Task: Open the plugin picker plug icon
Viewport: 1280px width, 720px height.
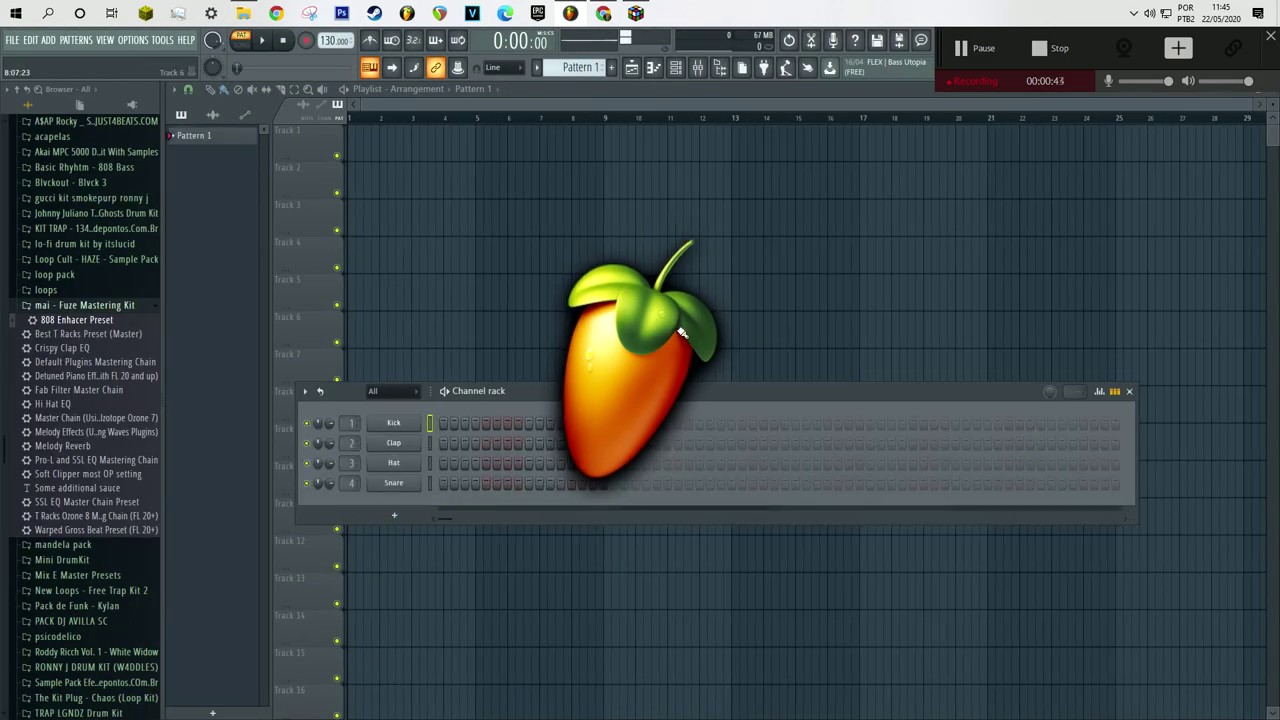Action: 764,67
